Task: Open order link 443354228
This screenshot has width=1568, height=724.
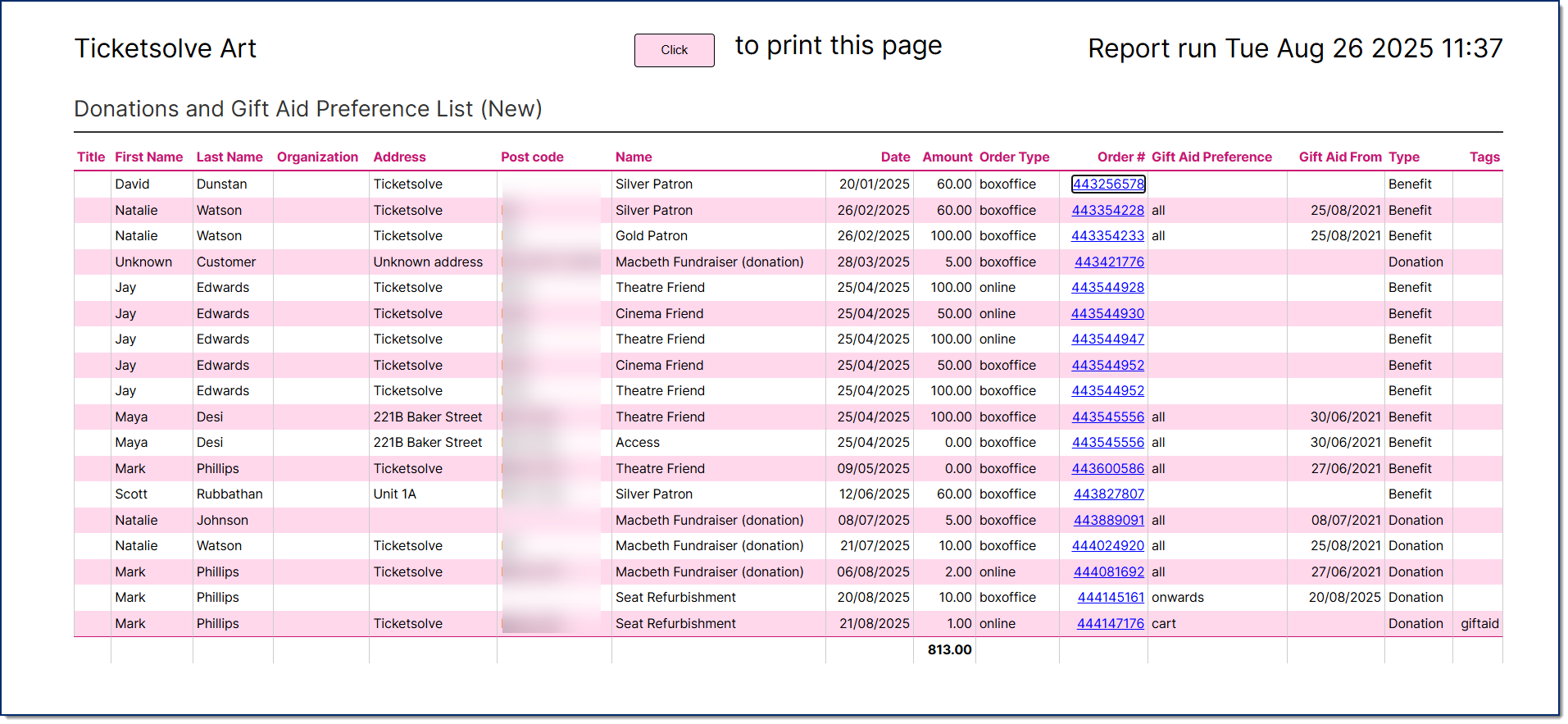Action: pyautogui.click(x=1108, y=211)
